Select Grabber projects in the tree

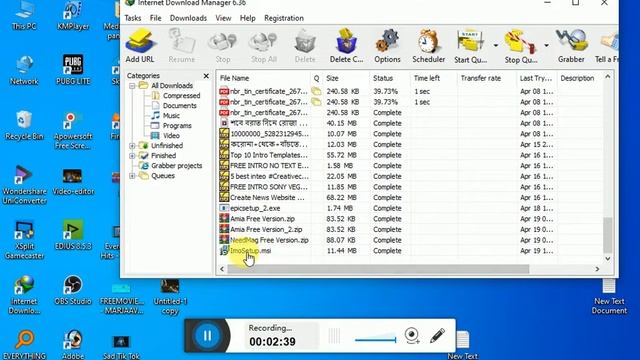click(x=176, y=166)
